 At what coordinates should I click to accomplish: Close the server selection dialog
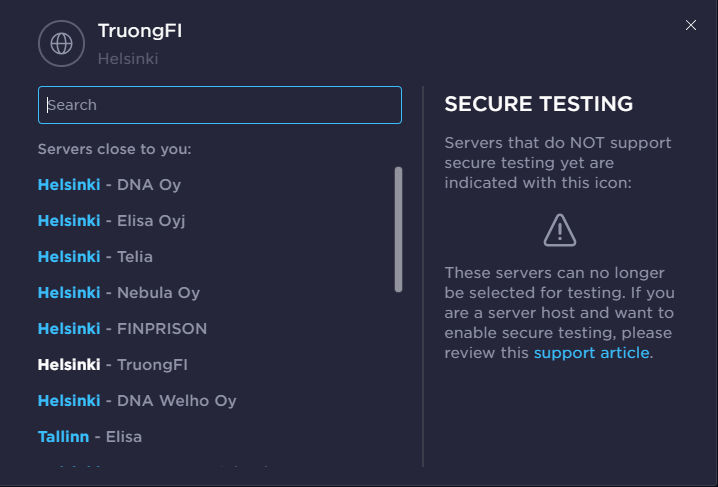coord(691,25)
